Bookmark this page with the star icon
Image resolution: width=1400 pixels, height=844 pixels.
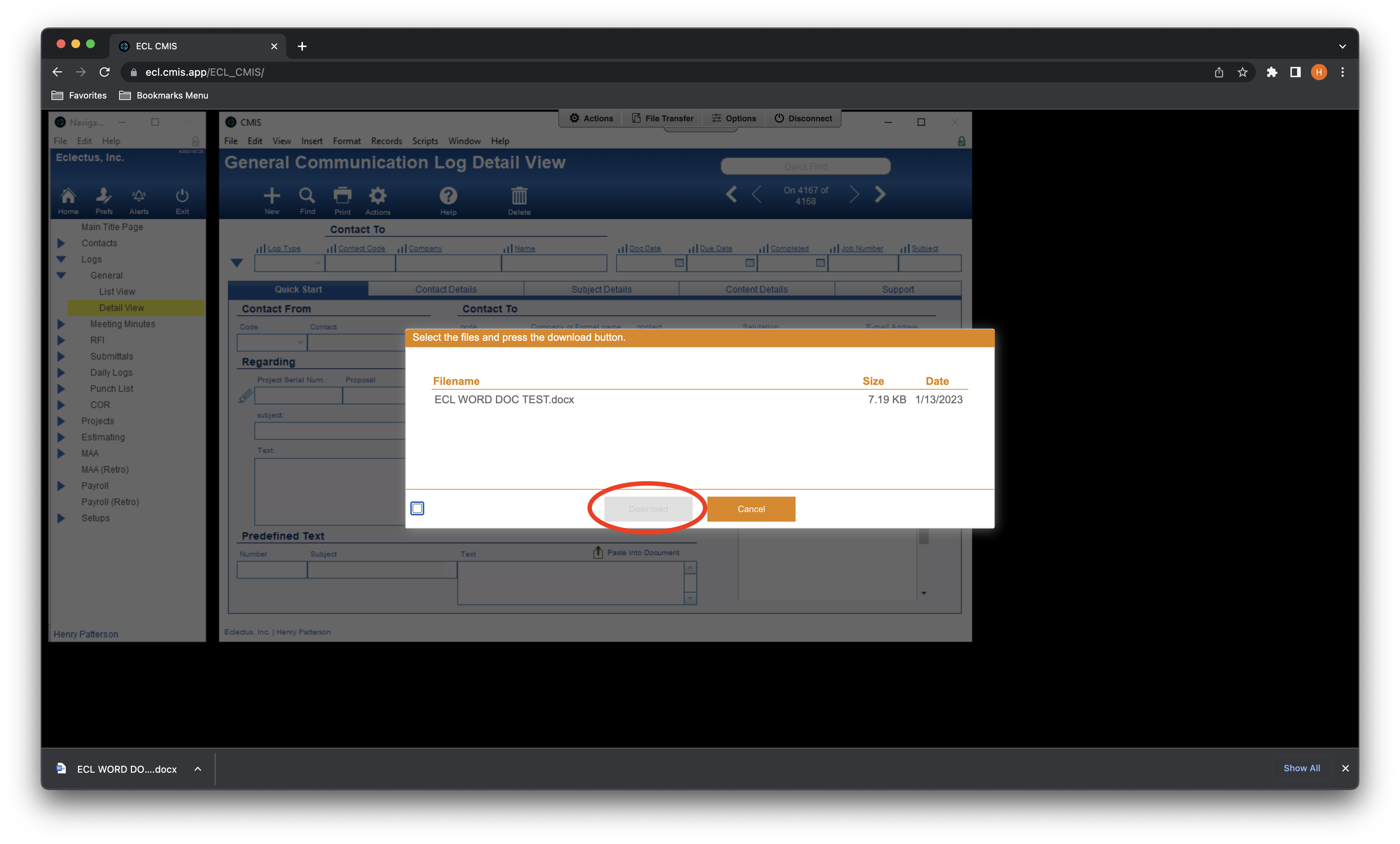(x=1243, y=72)
